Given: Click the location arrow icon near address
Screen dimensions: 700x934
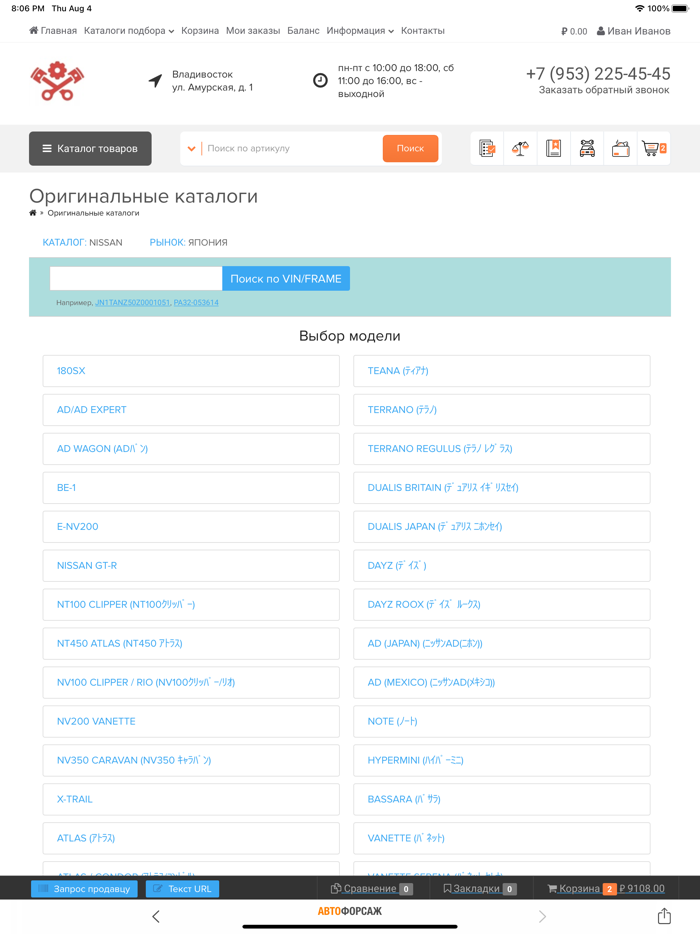Looking at the screenshot, I should click(155, 80).
